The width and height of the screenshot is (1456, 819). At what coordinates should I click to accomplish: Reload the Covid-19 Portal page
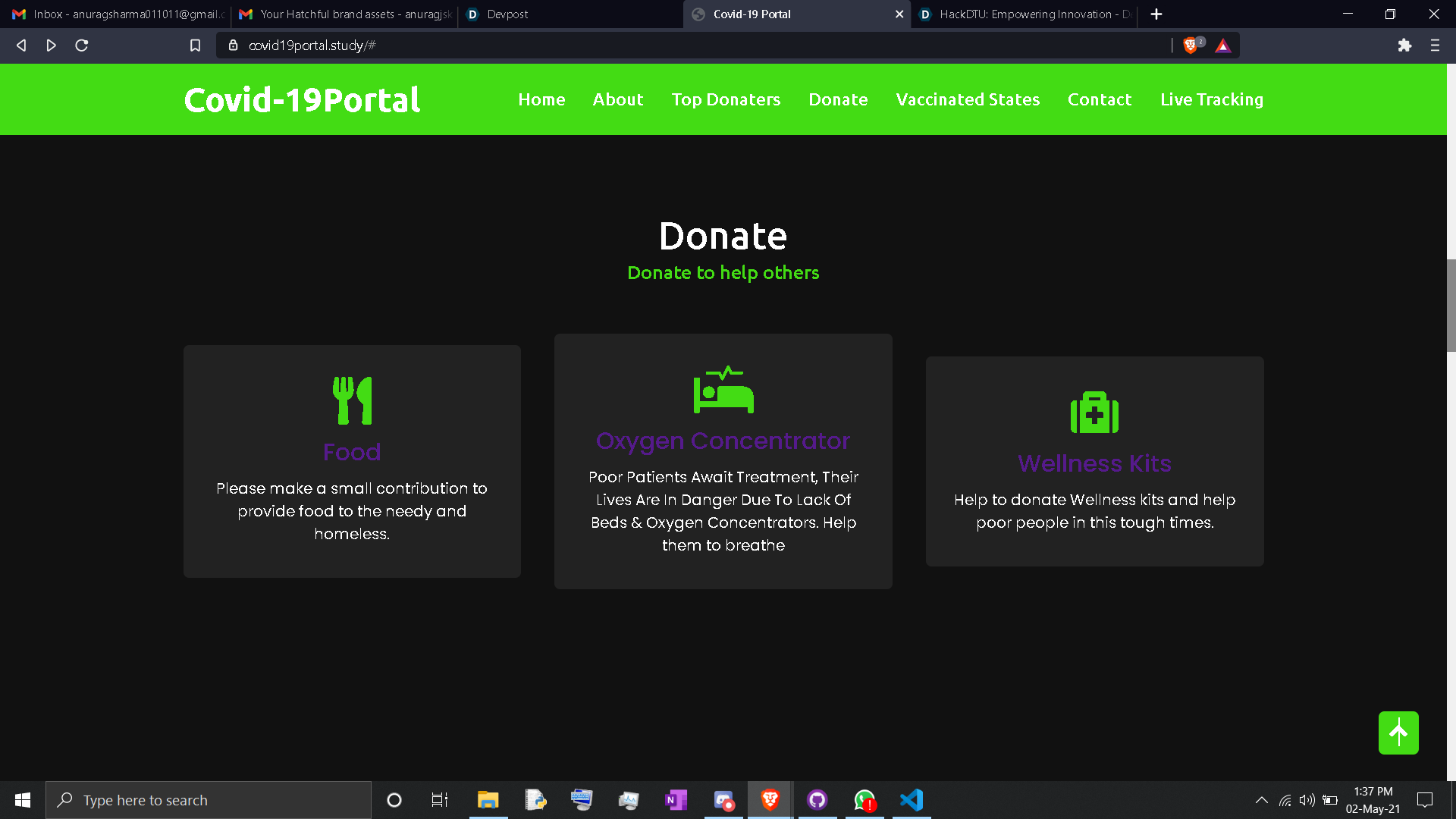(x=82, y=45)
